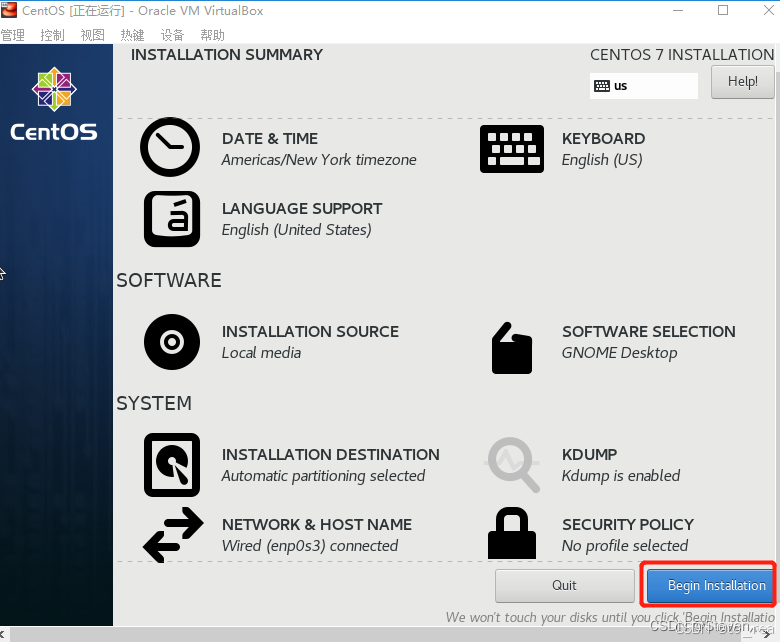This screenshot has width=780, height=642.
Task: Select LANGUAGE SUPPORT heading
Action: 302,209
